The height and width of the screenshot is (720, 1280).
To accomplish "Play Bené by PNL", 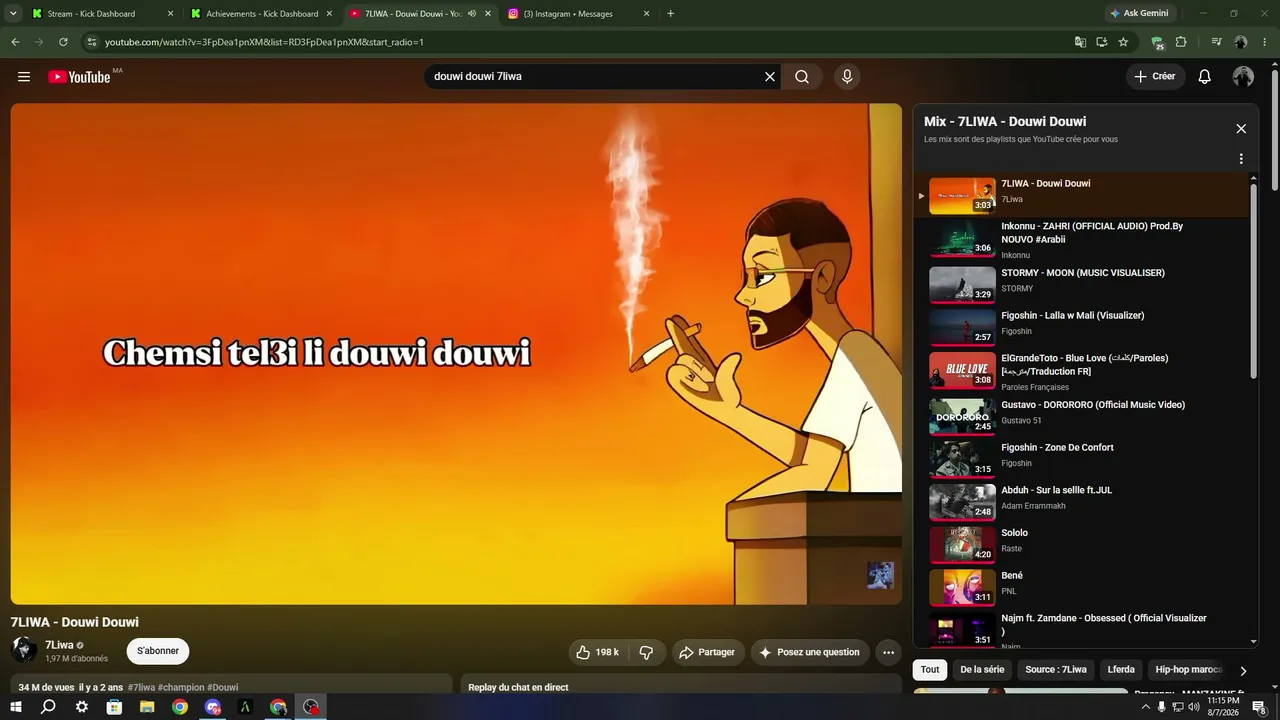I will pos(1084,587).
